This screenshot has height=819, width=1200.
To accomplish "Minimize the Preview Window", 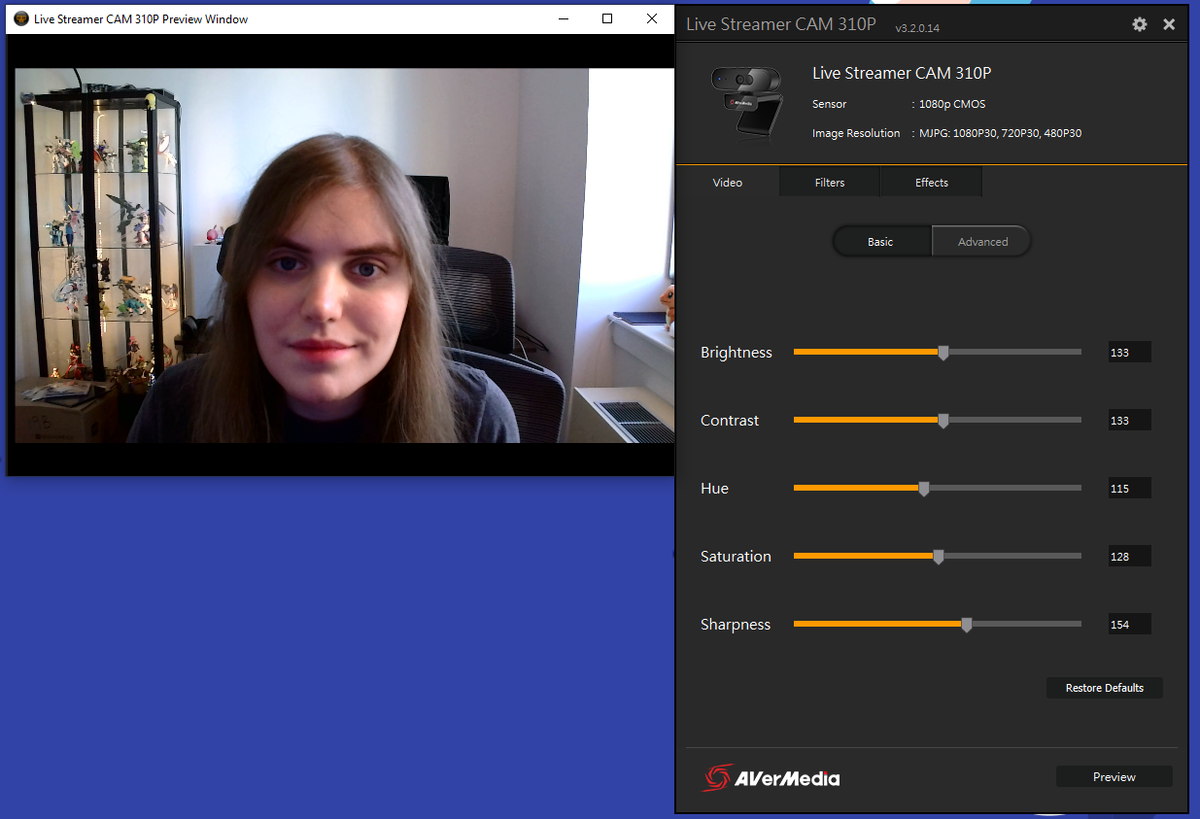I will (562, 19).
